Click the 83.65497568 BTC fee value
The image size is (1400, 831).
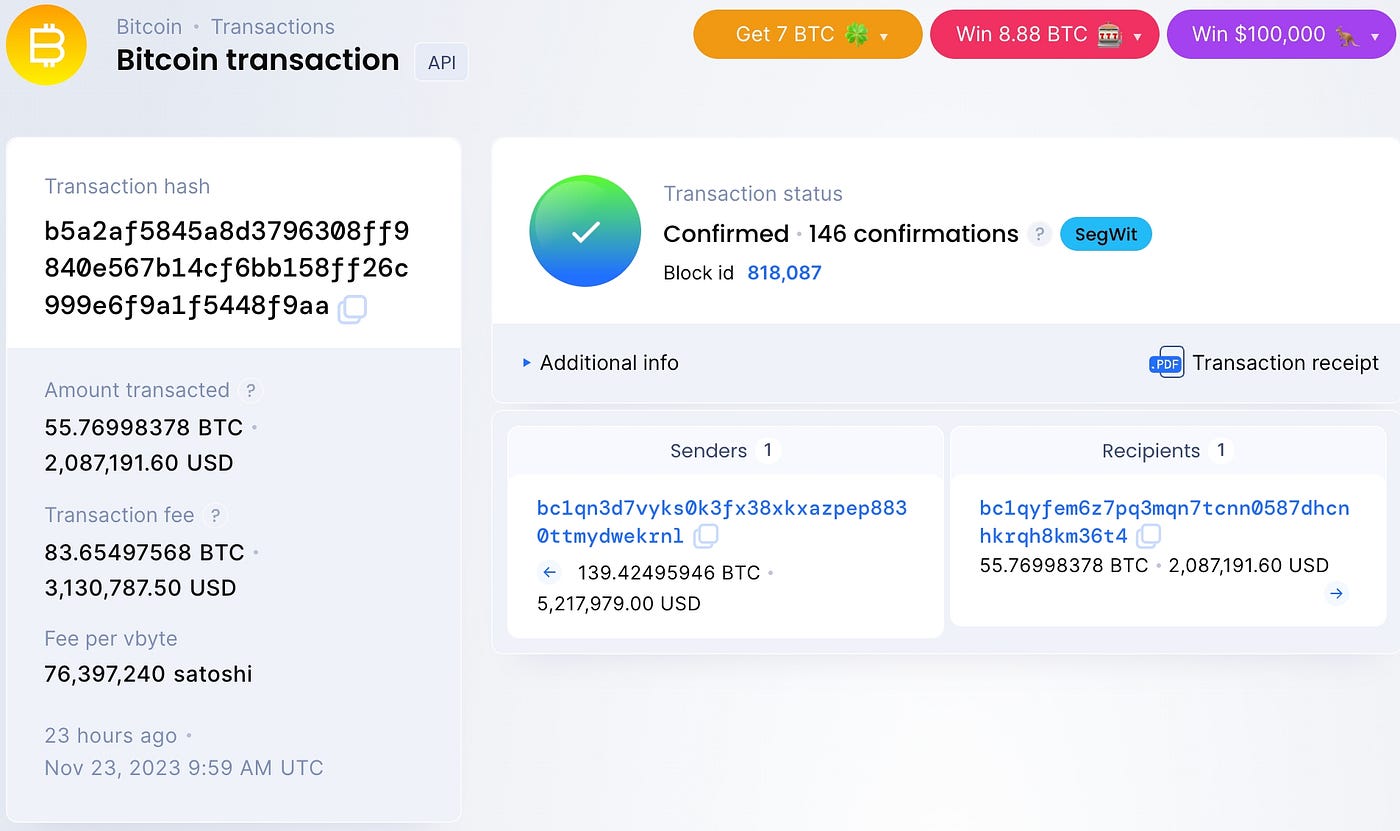click(x=144, y=552)
